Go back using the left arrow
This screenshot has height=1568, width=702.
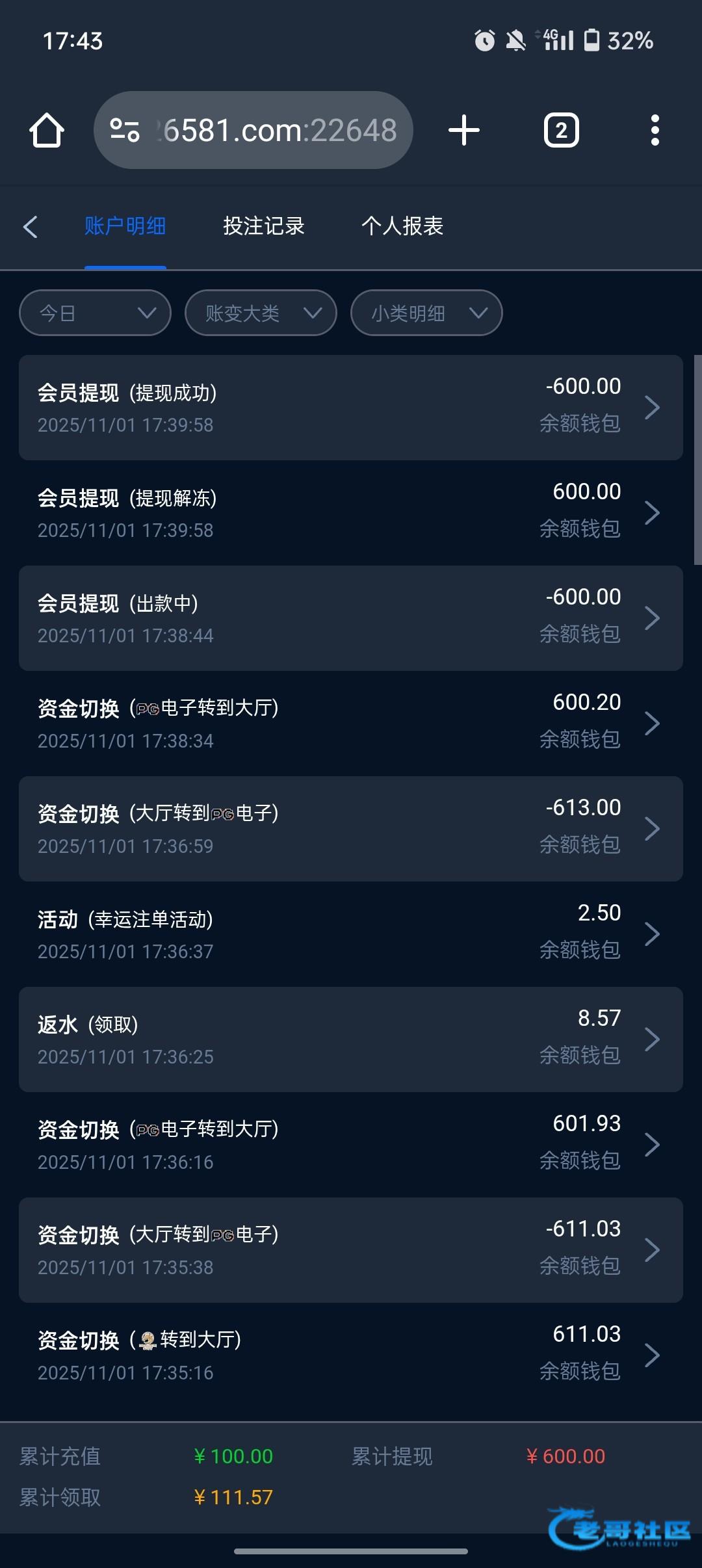pos(31,227)
